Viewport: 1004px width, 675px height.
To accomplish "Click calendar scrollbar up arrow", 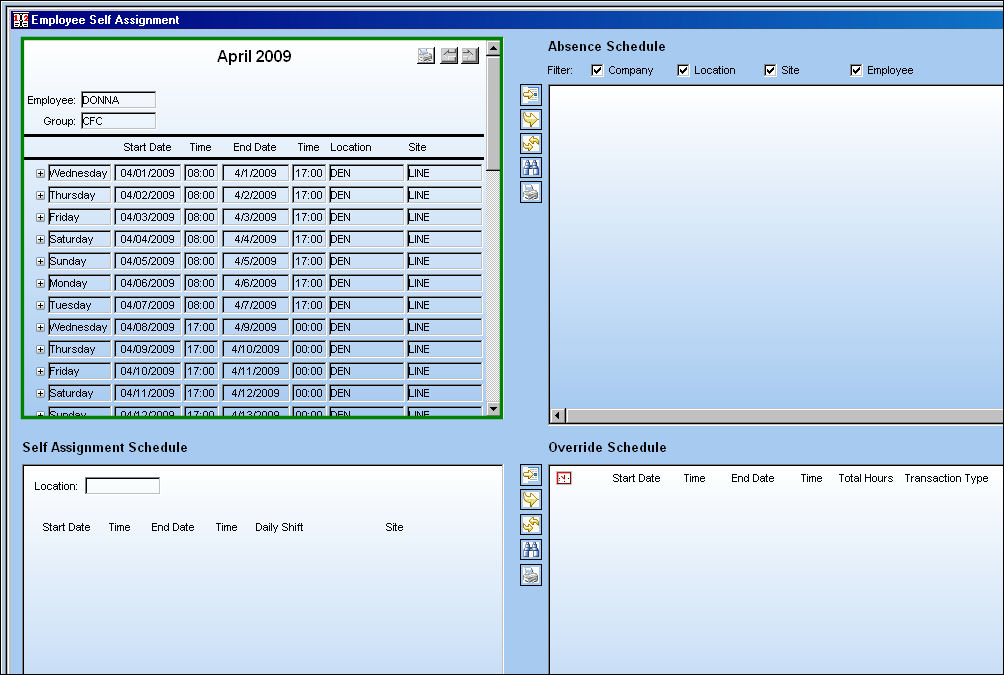I will [x=493, y=49].
